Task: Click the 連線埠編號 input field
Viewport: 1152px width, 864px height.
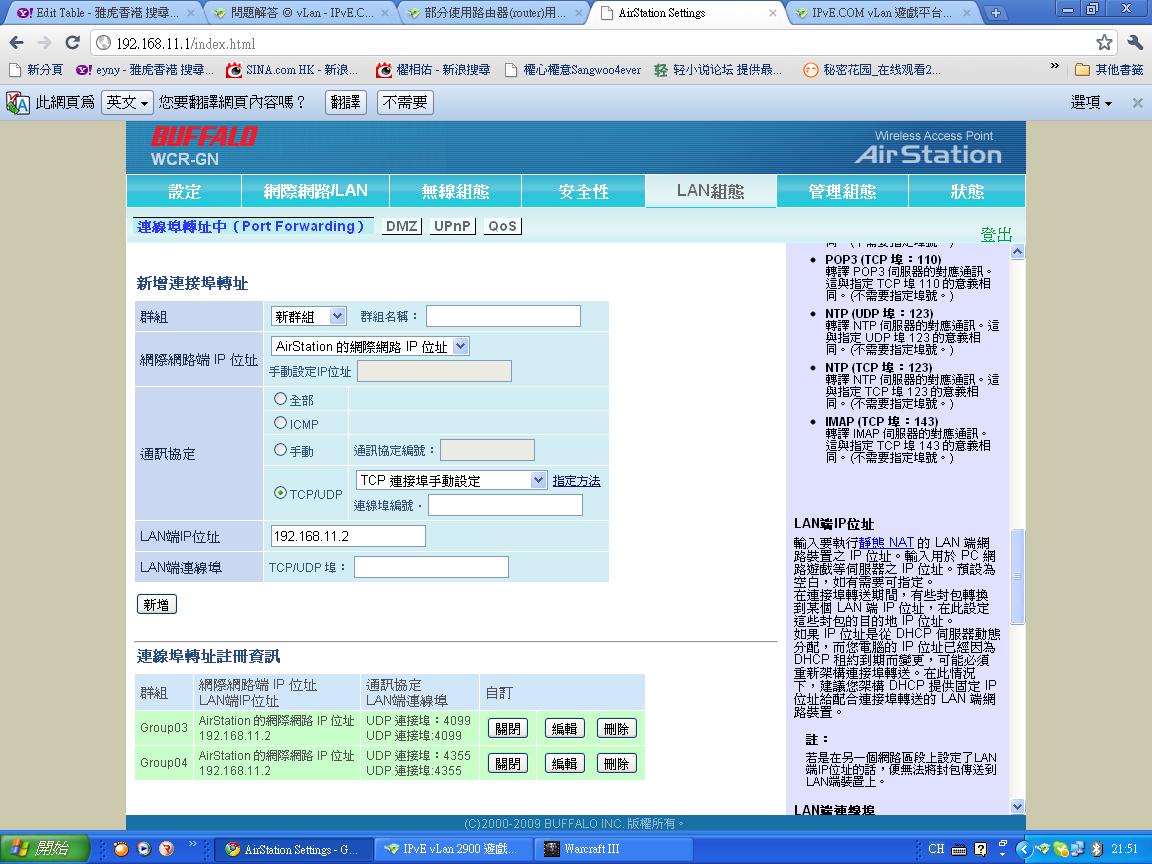Action: [505, 505]
